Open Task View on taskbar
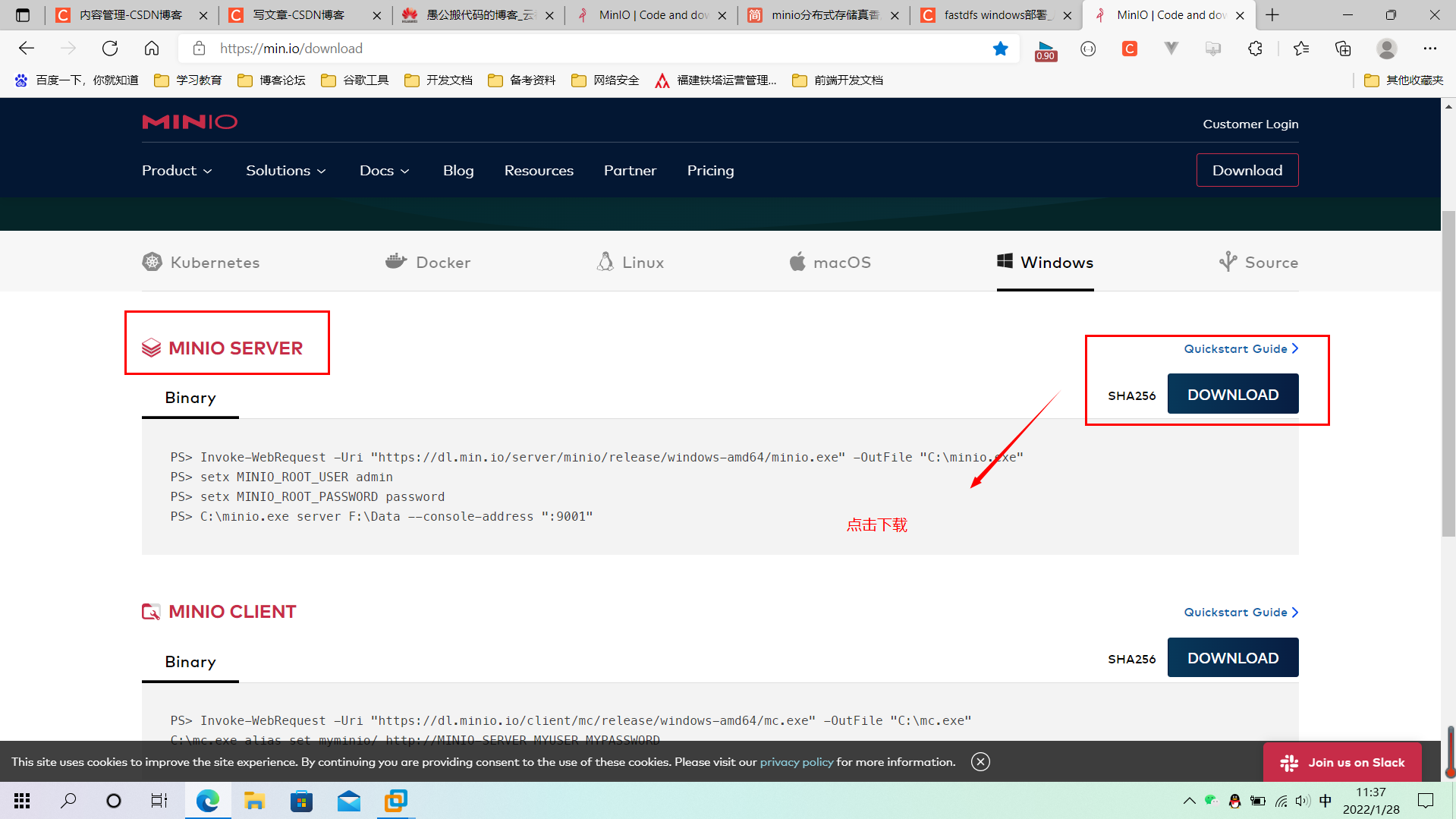1456x819 pixels. tap(159, 801)
